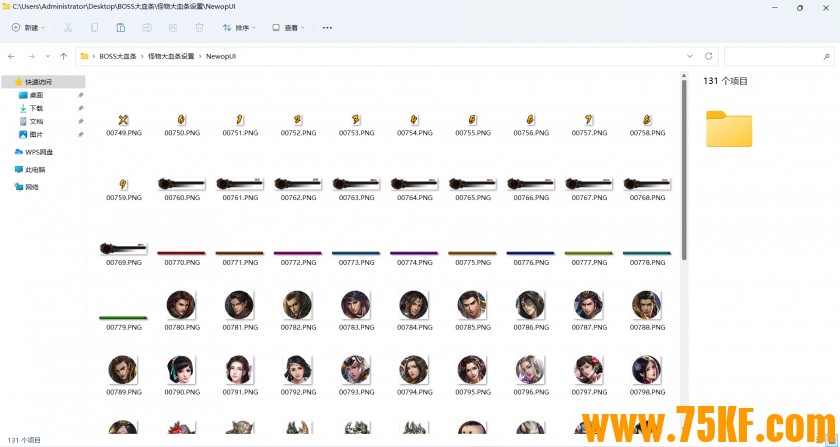Viewport: 840px width, 447px height.
Task: Open Pictures (图片) in sidebar
Action: coord(36,135)
